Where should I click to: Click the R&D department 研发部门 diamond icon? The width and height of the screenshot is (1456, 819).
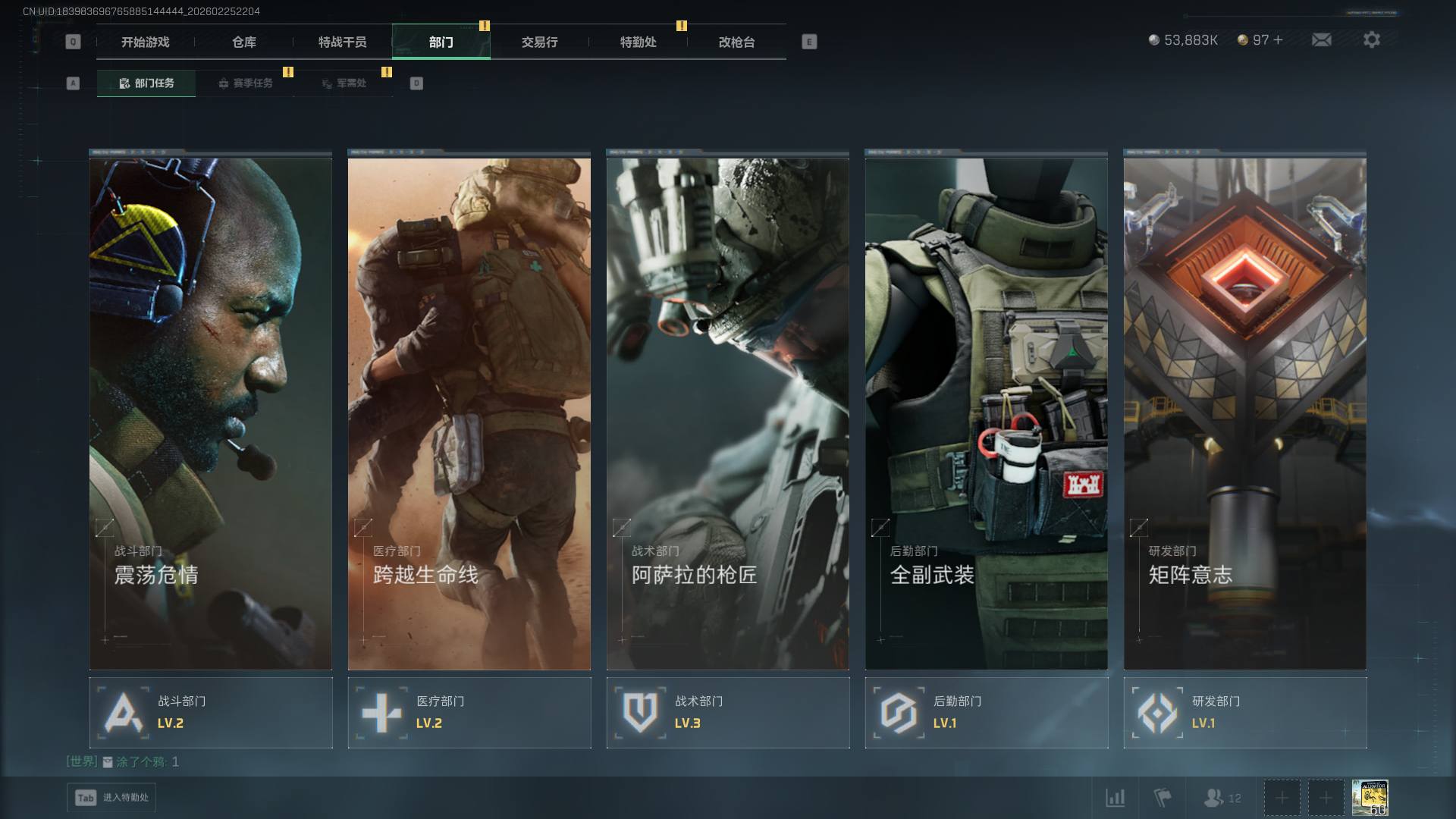[x=1157, y=713]
